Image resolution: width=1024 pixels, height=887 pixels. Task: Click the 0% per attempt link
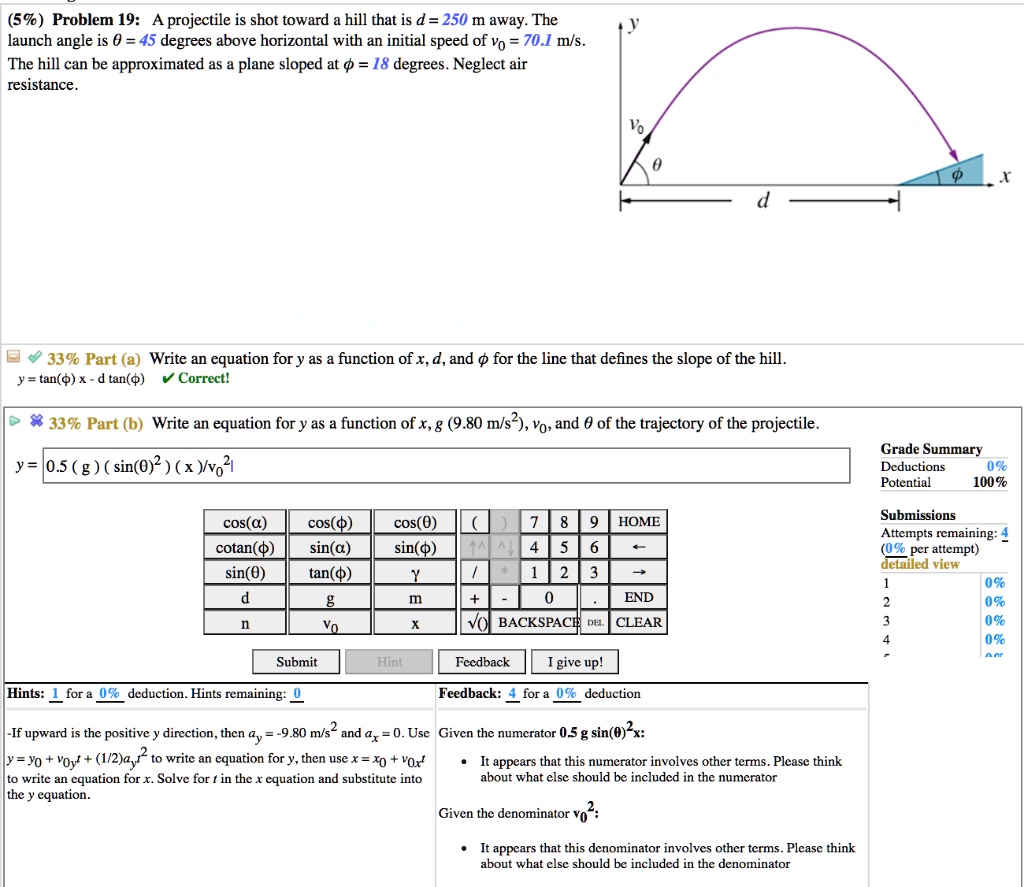pyautogui.click(x=895, y=549)
